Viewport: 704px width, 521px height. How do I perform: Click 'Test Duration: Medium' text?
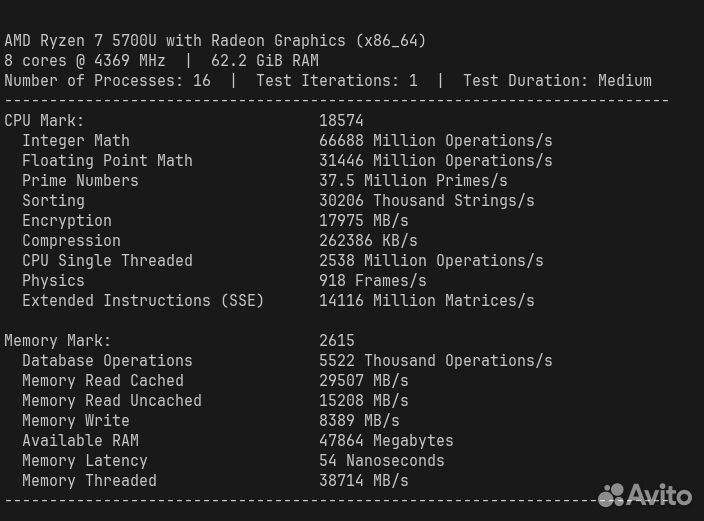click(557, 81)
